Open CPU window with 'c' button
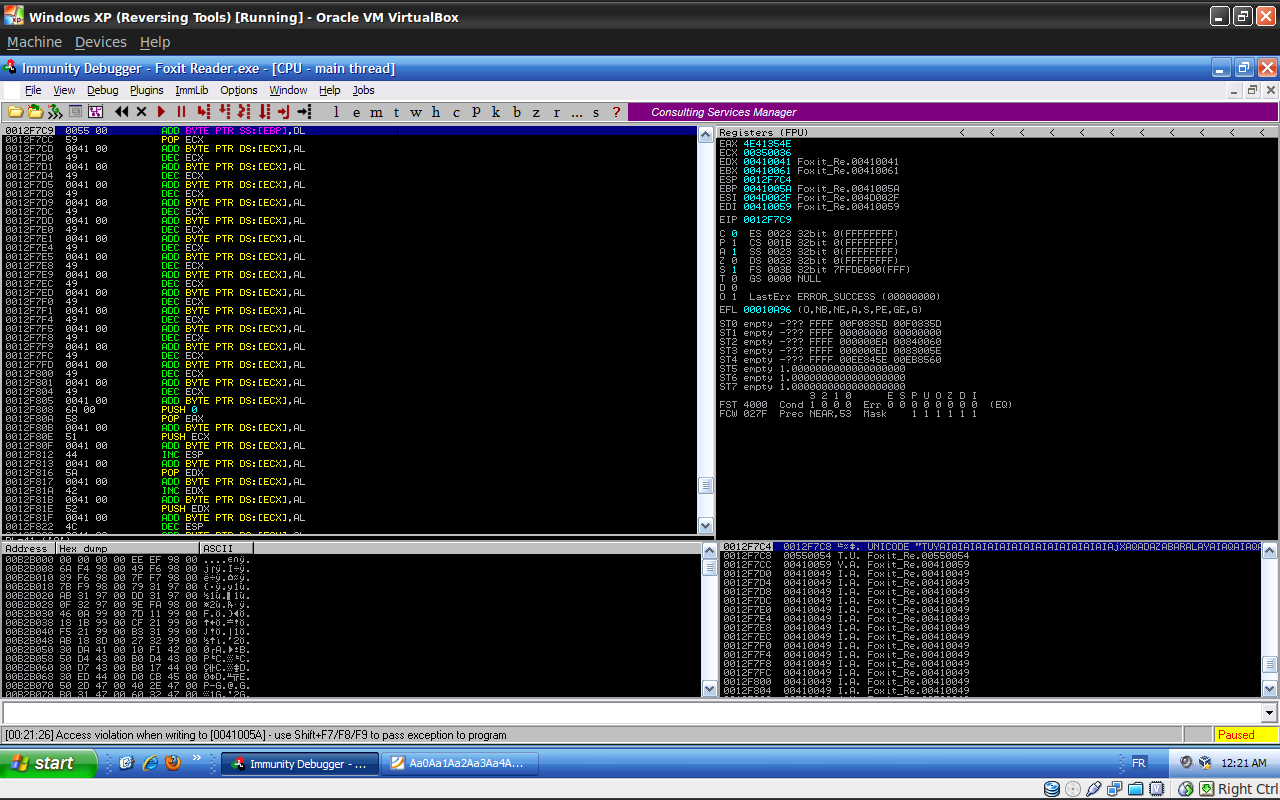The image size is (1280, 800). (x=456, y=112)
